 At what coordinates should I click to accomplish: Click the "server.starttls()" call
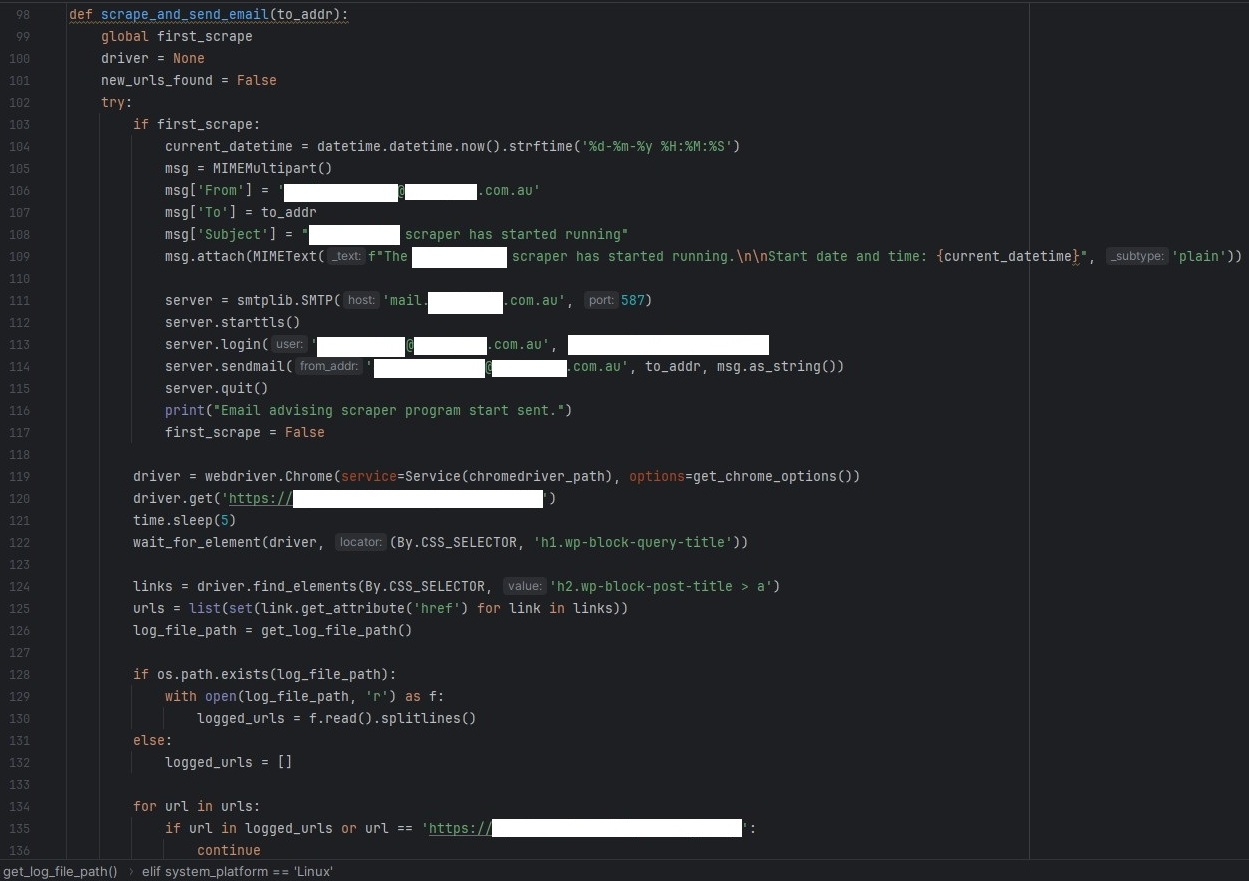tap(232, 322)
